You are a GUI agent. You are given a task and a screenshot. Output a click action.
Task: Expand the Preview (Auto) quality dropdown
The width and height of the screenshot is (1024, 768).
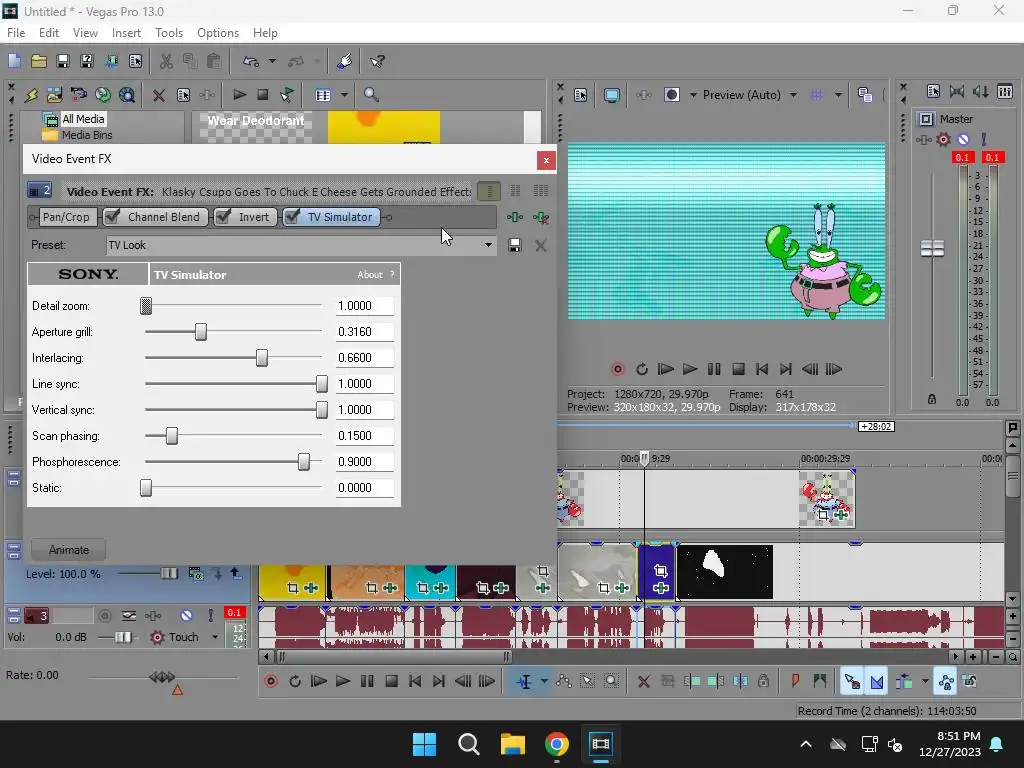(x=793, y=95)
